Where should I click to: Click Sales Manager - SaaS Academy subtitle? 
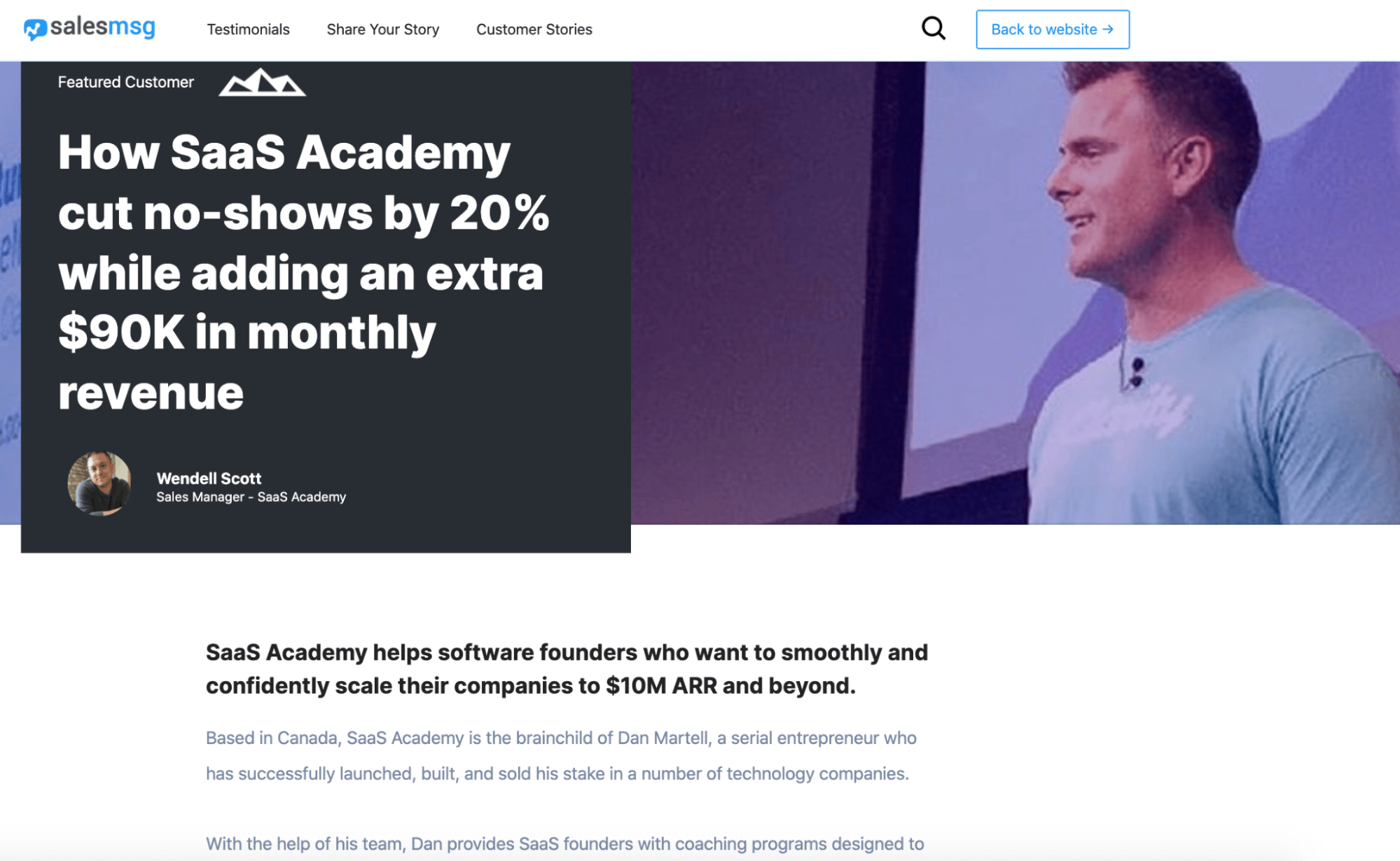pyautogui.click(x=251, y=497)
